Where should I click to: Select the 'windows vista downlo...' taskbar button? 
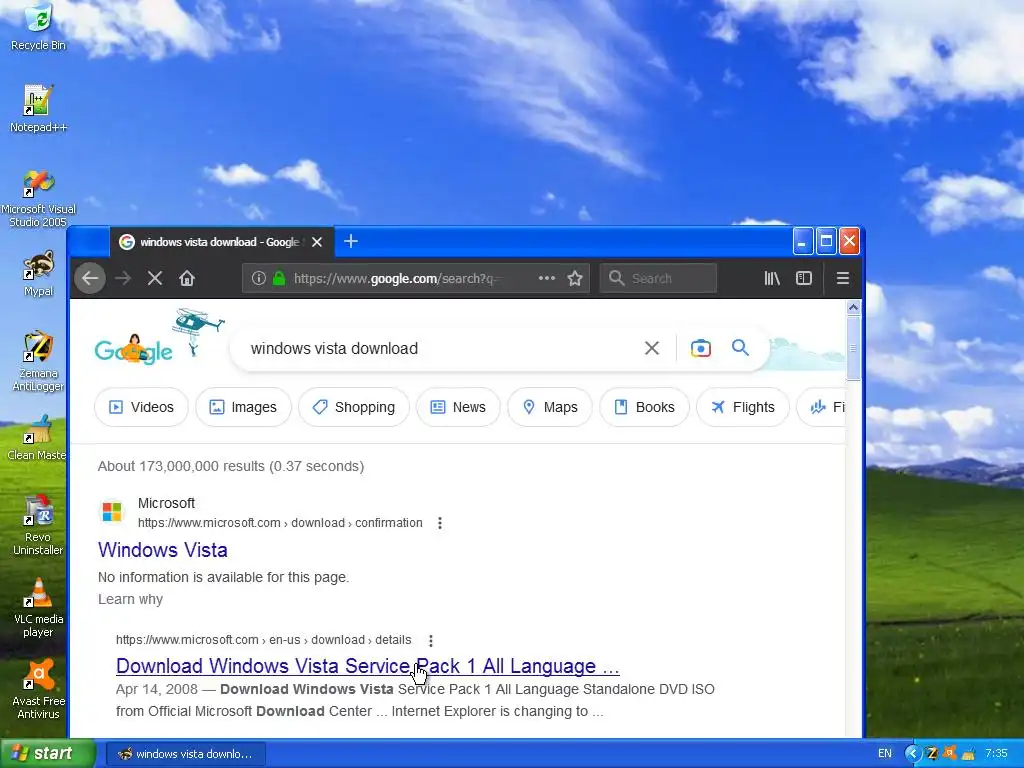(x=185, y=754)
